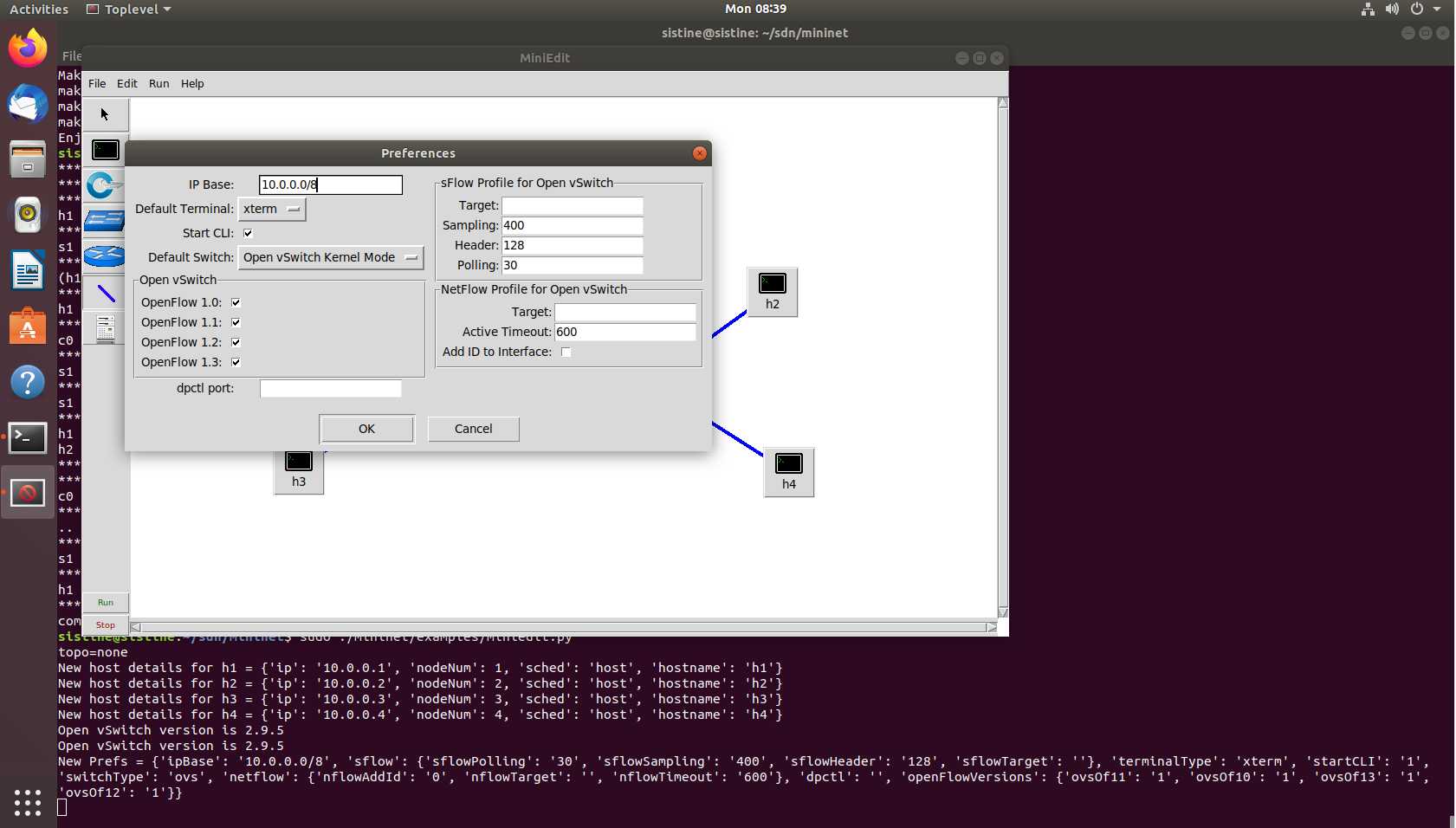Click the Stop button in MiniEdit
Image resolution: width=1456 pixels, height=828 pixels.
[x=106, y=624]
